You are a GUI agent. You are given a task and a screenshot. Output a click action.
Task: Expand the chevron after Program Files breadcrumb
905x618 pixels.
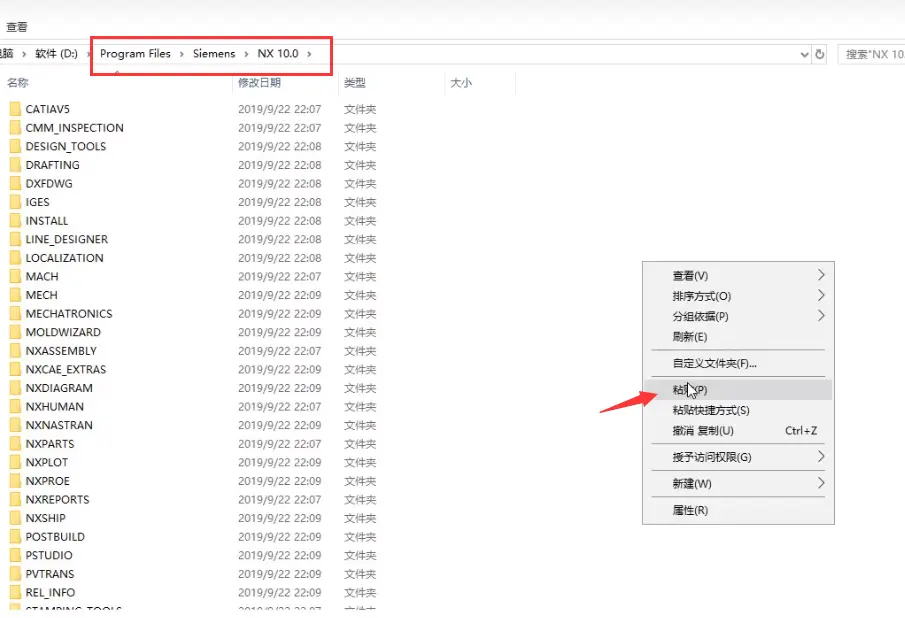[182, 54]
